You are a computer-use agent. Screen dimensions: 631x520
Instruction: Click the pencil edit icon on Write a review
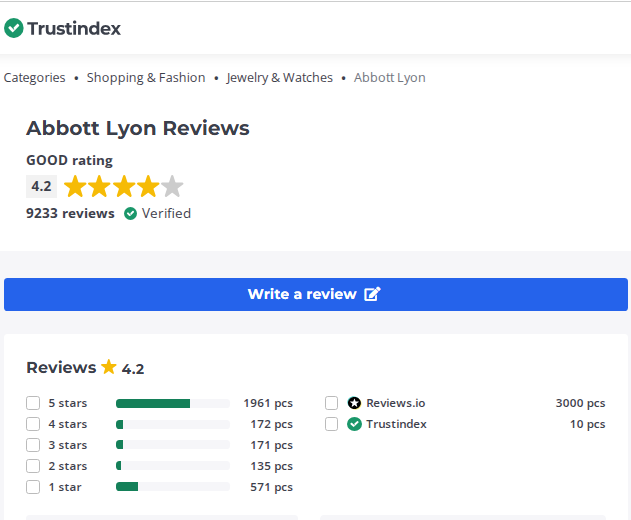coord(372,294)
